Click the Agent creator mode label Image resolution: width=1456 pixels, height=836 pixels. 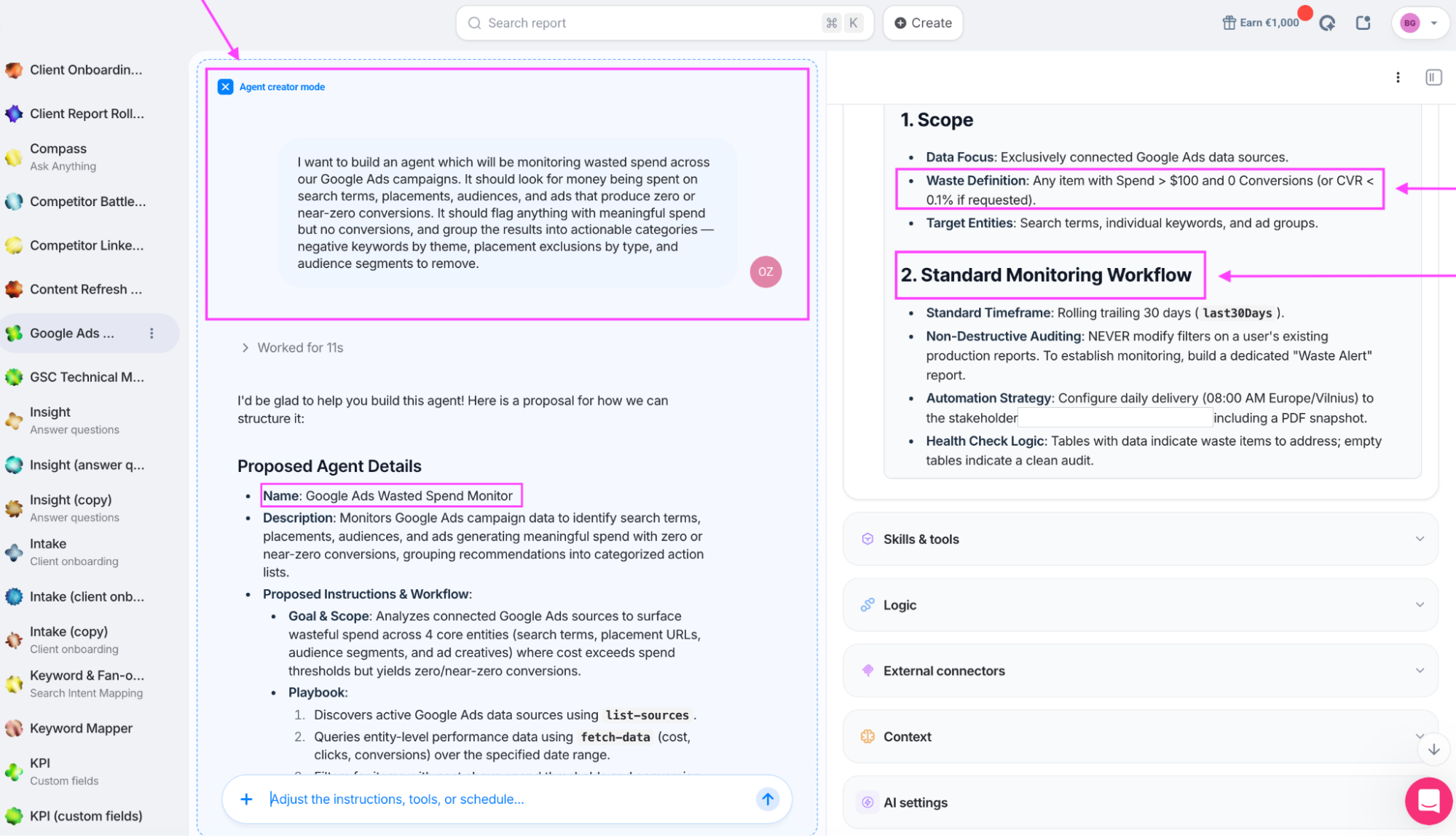tap(282, 87)
